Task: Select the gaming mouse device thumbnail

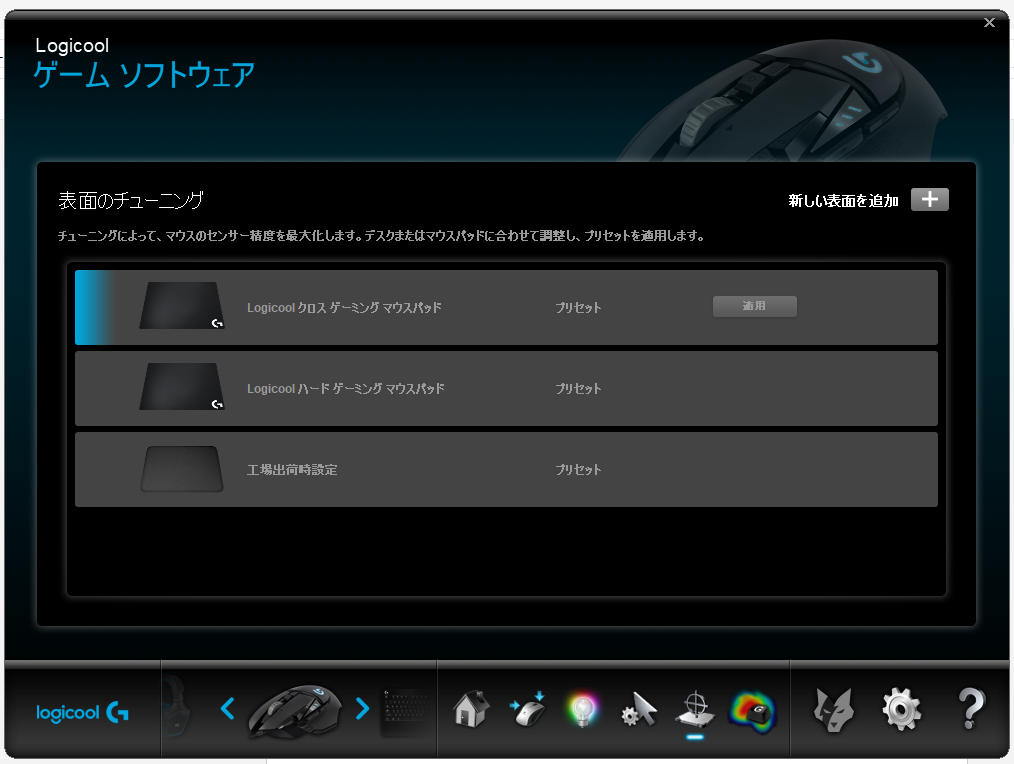Action: [295, 711]
